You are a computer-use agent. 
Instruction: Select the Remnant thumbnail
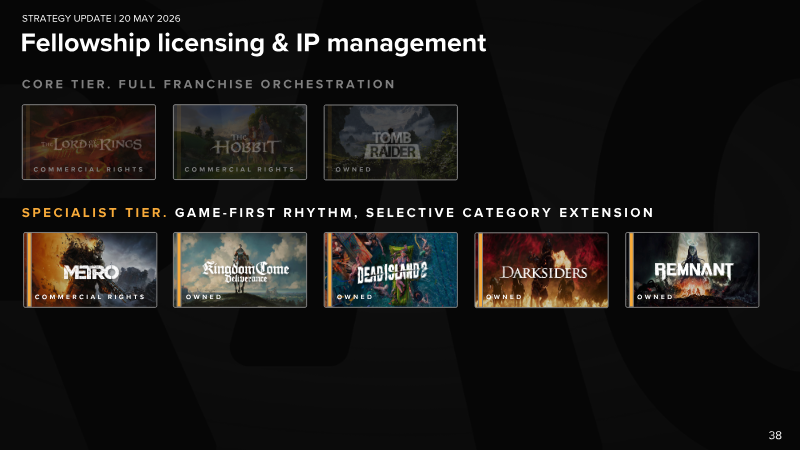pyautogui.click(x=692, y=270)
